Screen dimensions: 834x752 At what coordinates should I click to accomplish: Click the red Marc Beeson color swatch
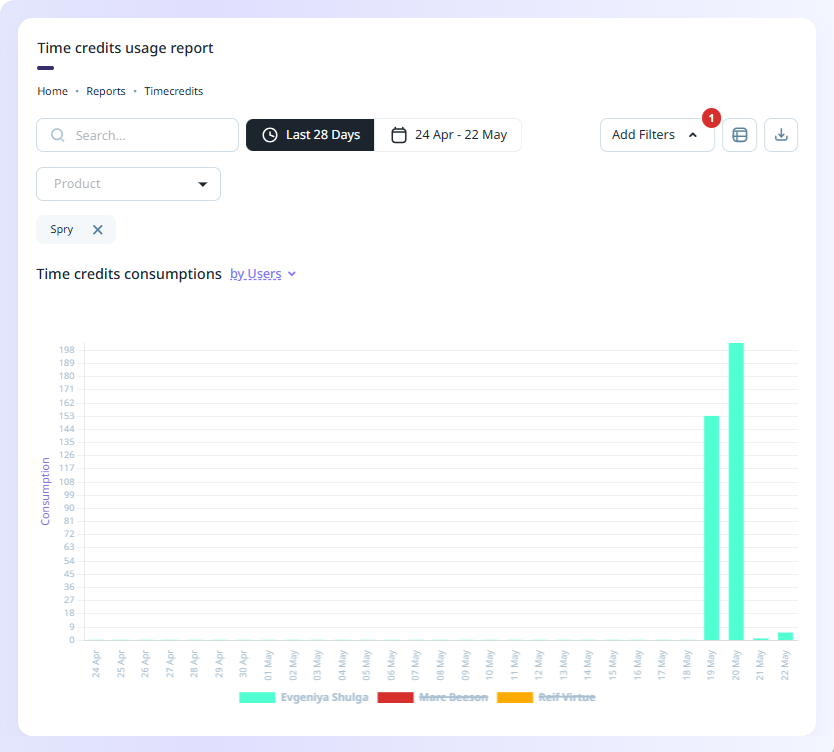click(395, 697)
